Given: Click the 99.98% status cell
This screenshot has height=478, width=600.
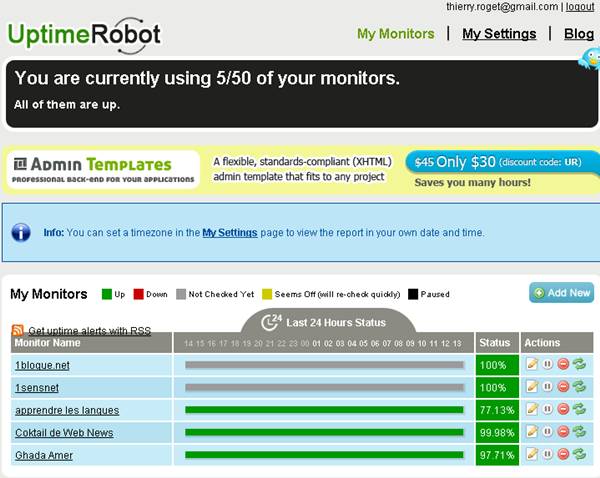Looking at the screenshot, I should (497, 433).
